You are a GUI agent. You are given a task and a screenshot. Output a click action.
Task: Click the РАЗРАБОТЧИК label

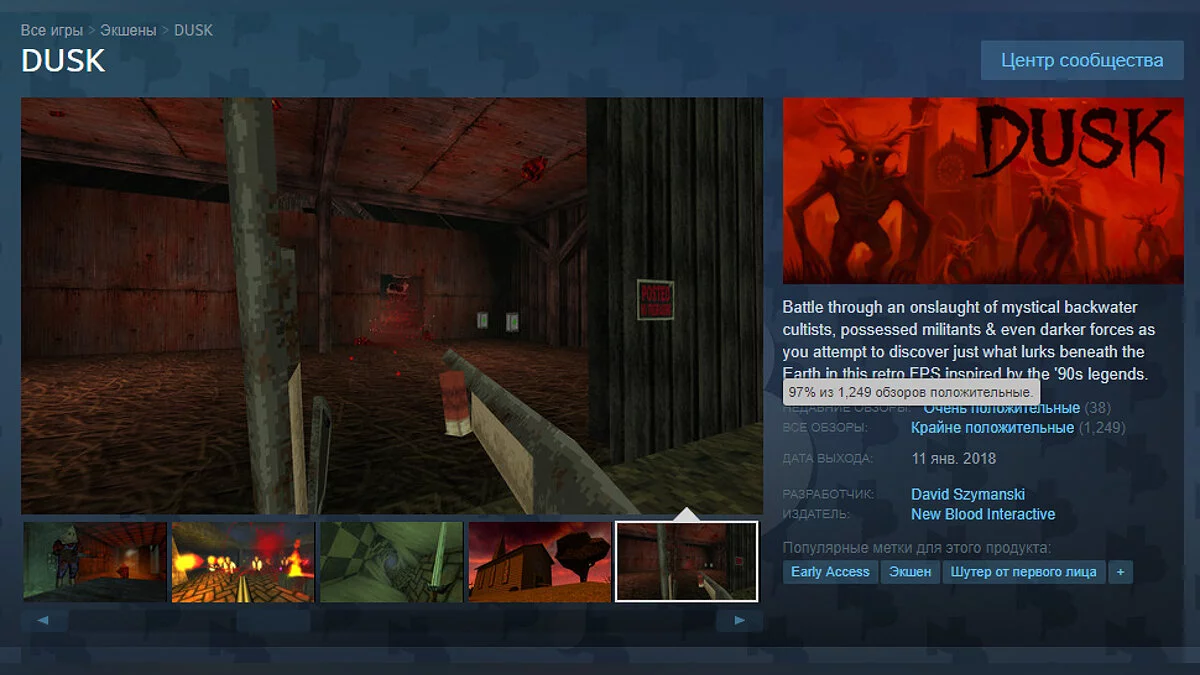829,494
